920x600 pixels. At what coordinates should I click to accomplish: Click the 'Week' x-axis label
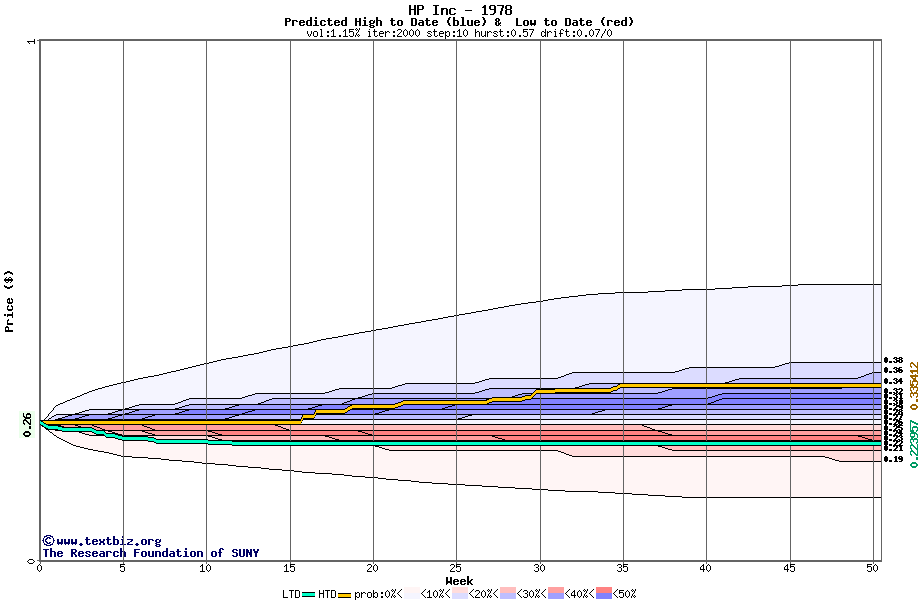(459, 581)
